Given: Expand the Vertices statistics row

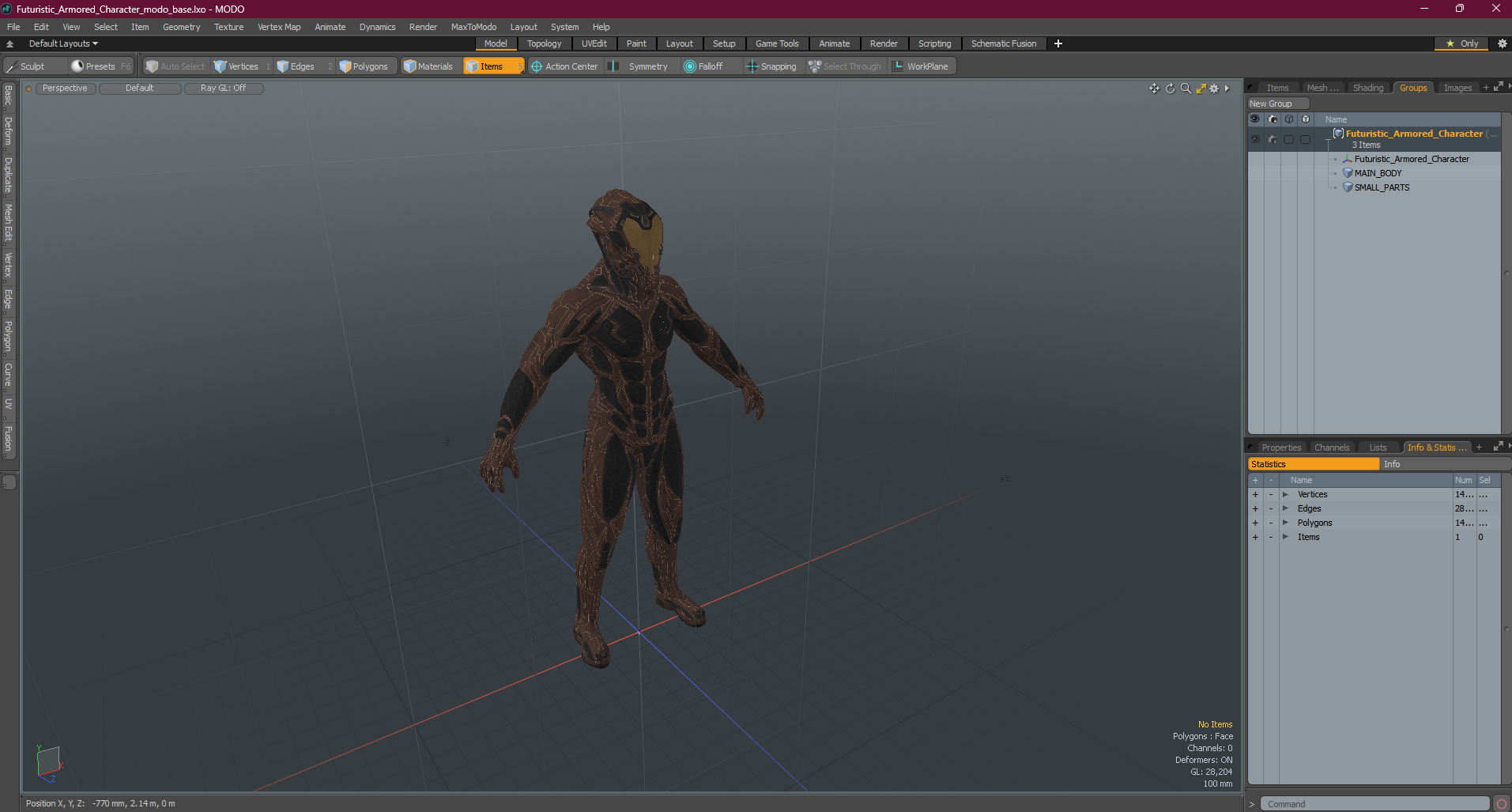Looking at the screenshot, I should coord(1285,494).
